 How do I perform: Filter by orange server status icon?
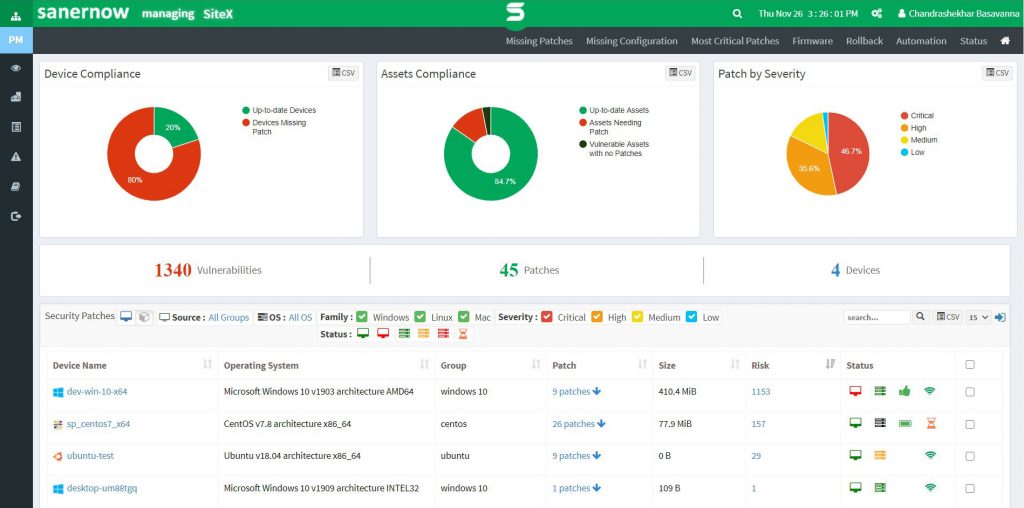pos(423,334)
